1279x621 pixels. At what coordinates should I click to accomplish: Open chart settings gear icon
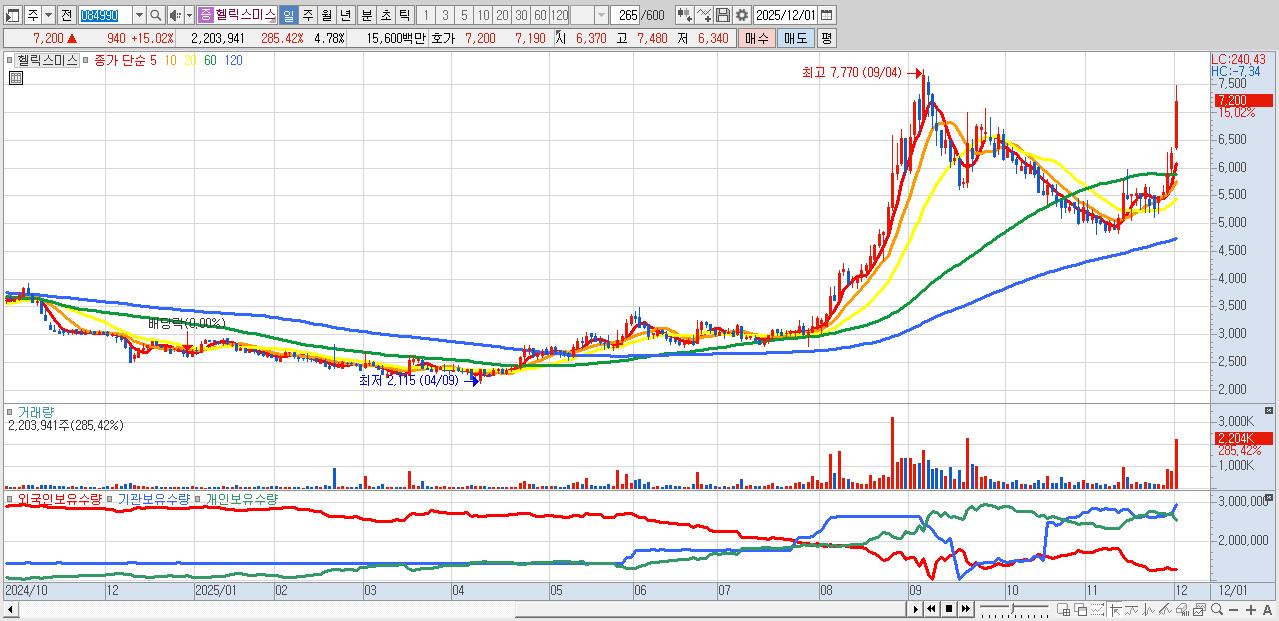(742, 15)
